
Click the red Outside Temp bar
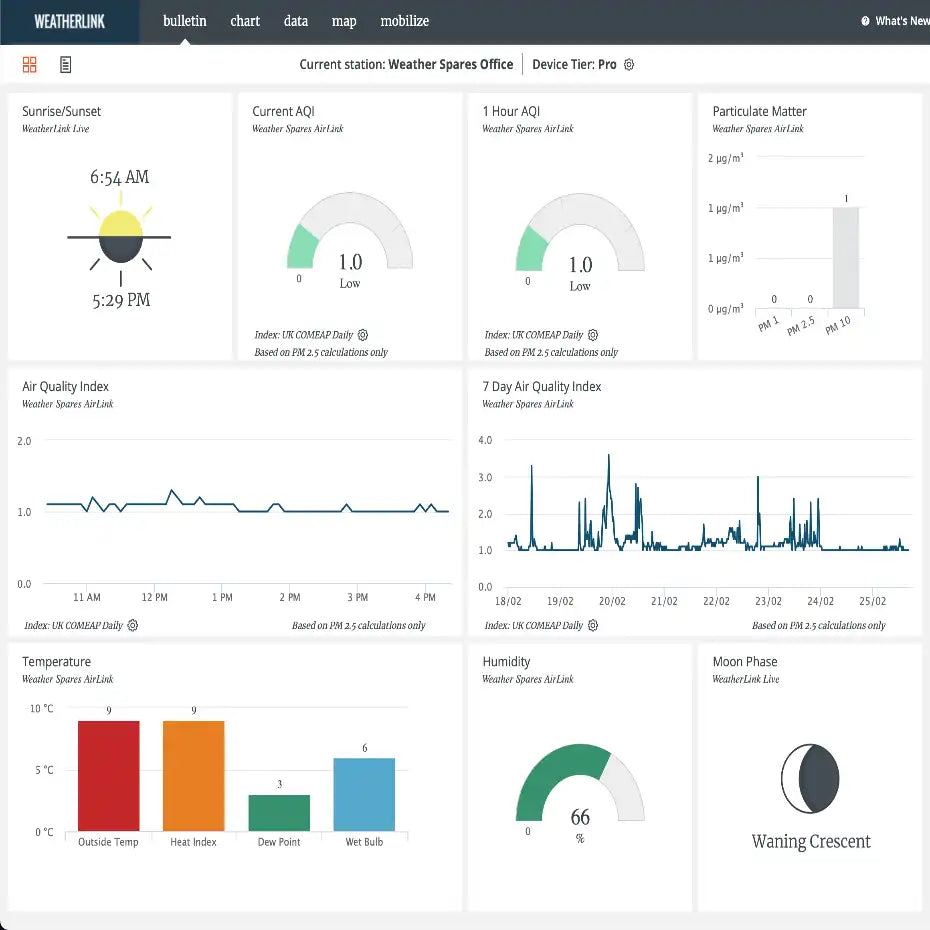coord(109,776)
